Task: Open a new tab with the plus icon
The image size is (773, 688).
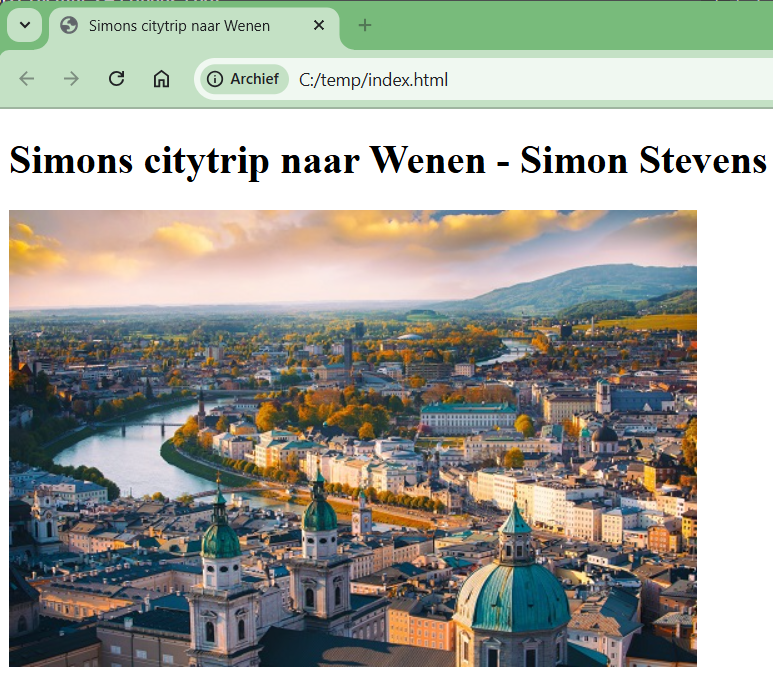Action: (x=365, y=25)
